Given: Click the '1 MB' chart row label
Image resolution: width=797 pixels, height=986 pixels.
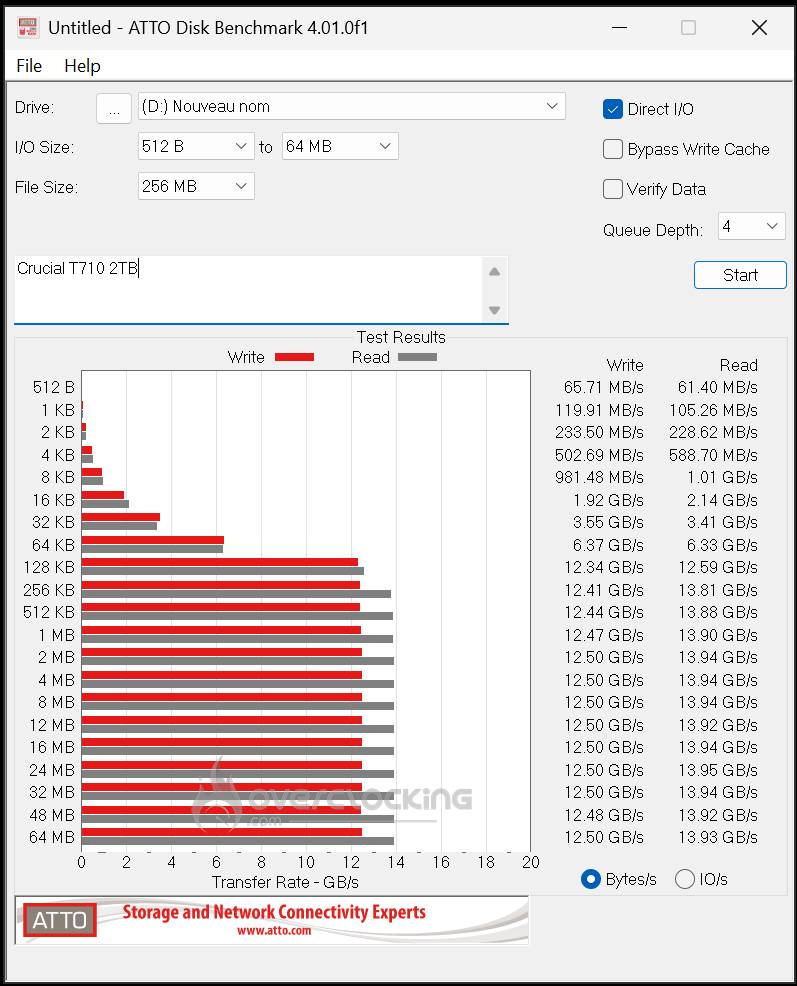Looking at the screenshot, I should tap(56, 635).
